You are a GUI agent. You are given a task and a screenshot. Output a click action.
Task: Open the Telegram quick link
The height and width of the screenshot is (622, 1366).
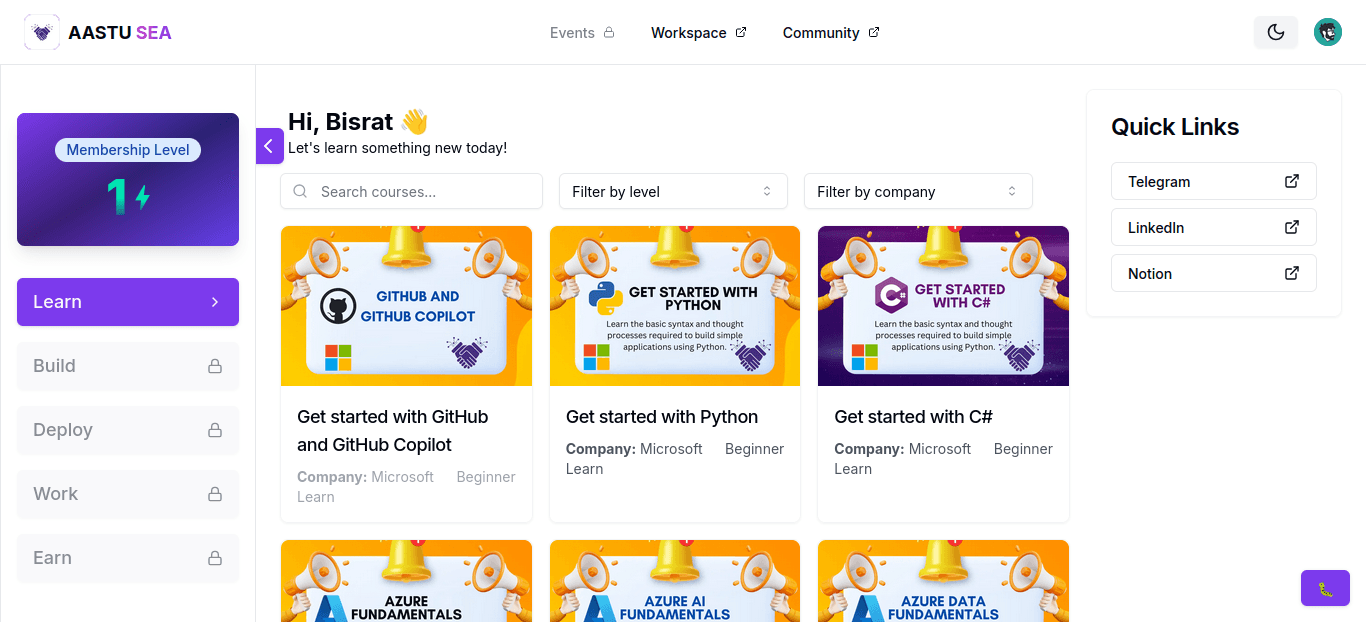click(1214, 181)
